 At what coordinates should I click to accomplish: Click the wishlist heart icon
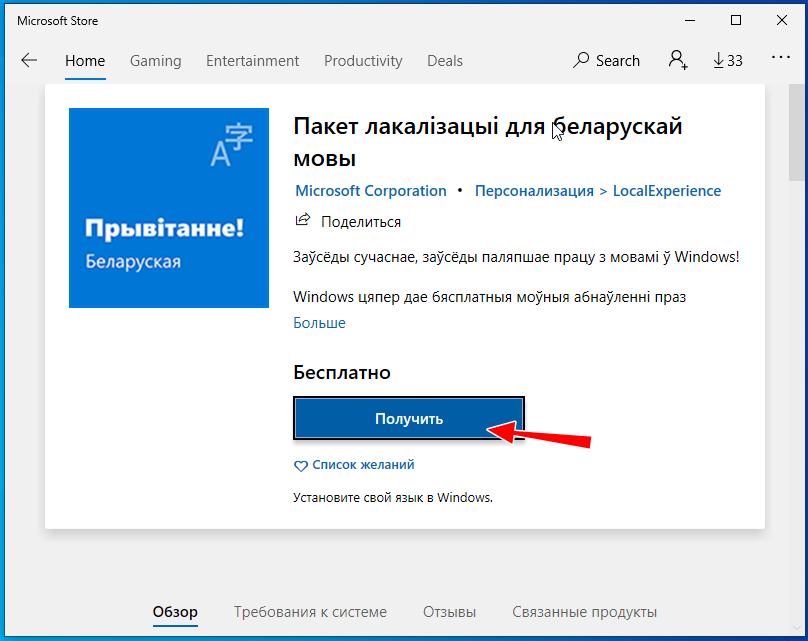click(300, 466)
